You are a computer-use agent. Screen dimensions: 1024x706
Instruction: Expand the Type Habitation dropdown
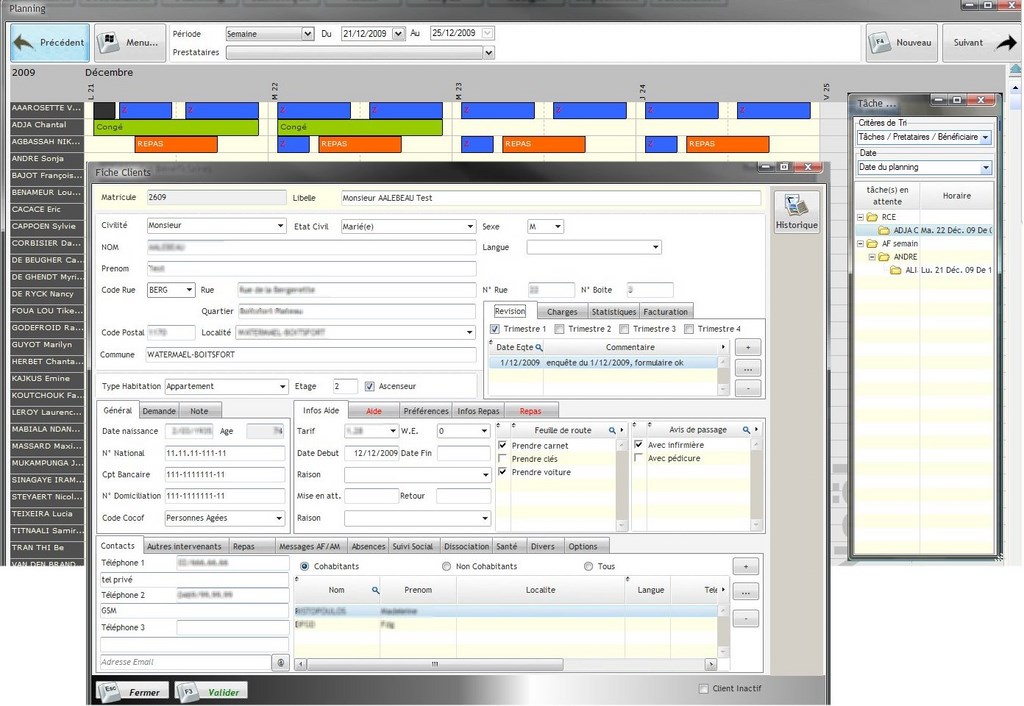[282, 387]
